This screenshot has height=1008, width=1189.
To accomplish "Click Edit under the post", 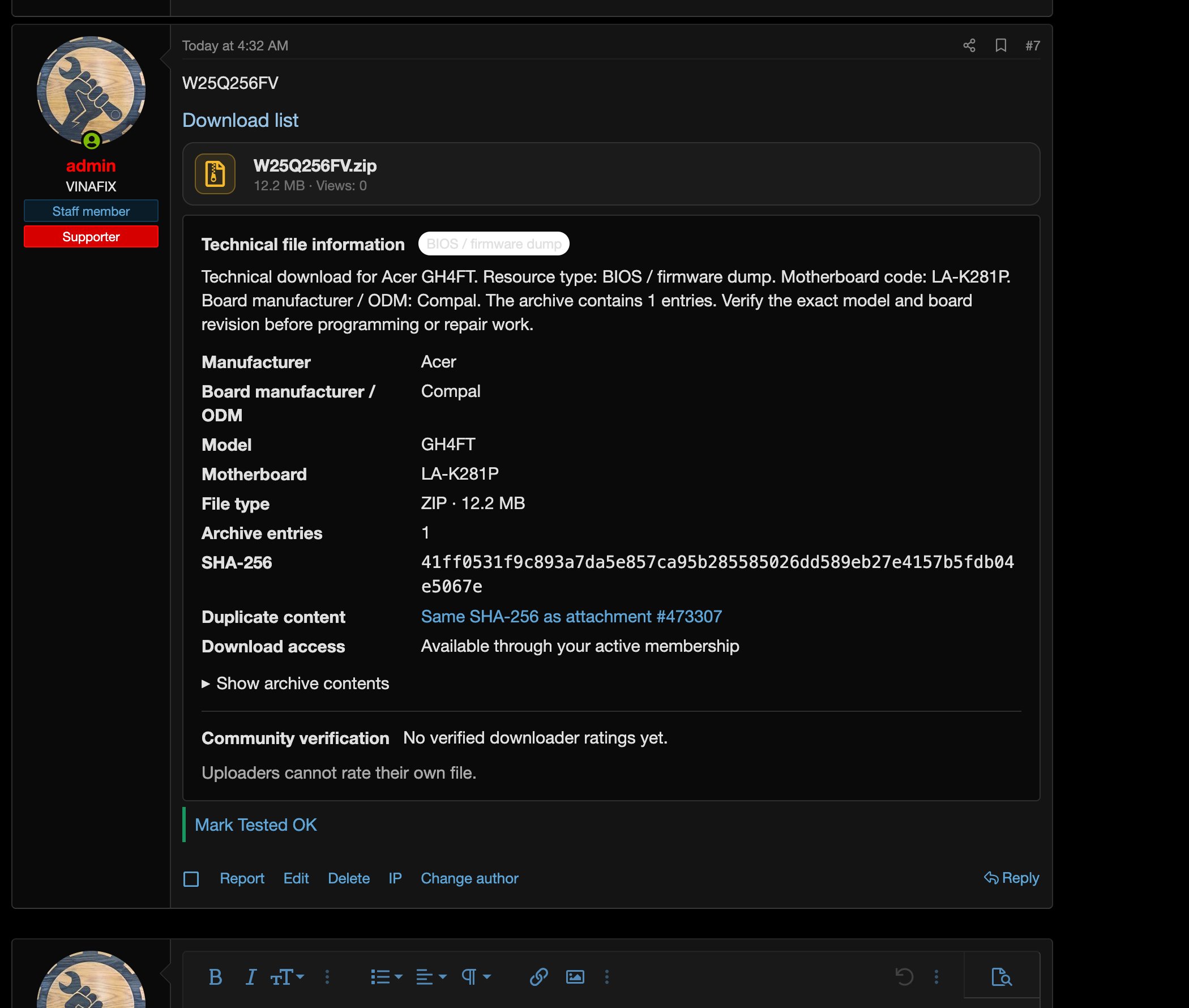I will pyautogui.click(x=296, y=878).
